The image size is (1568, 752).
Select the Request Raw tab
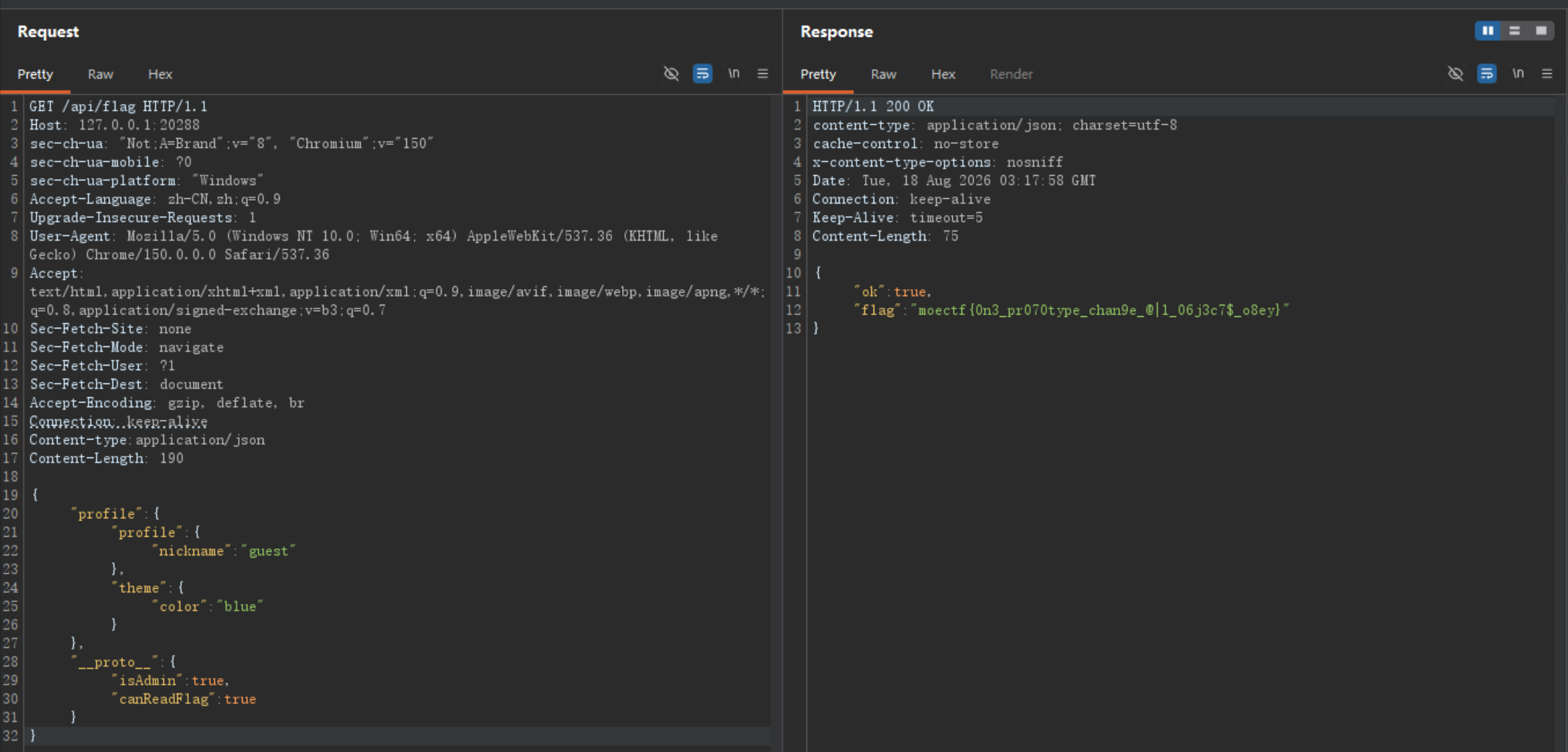point(100,74)
